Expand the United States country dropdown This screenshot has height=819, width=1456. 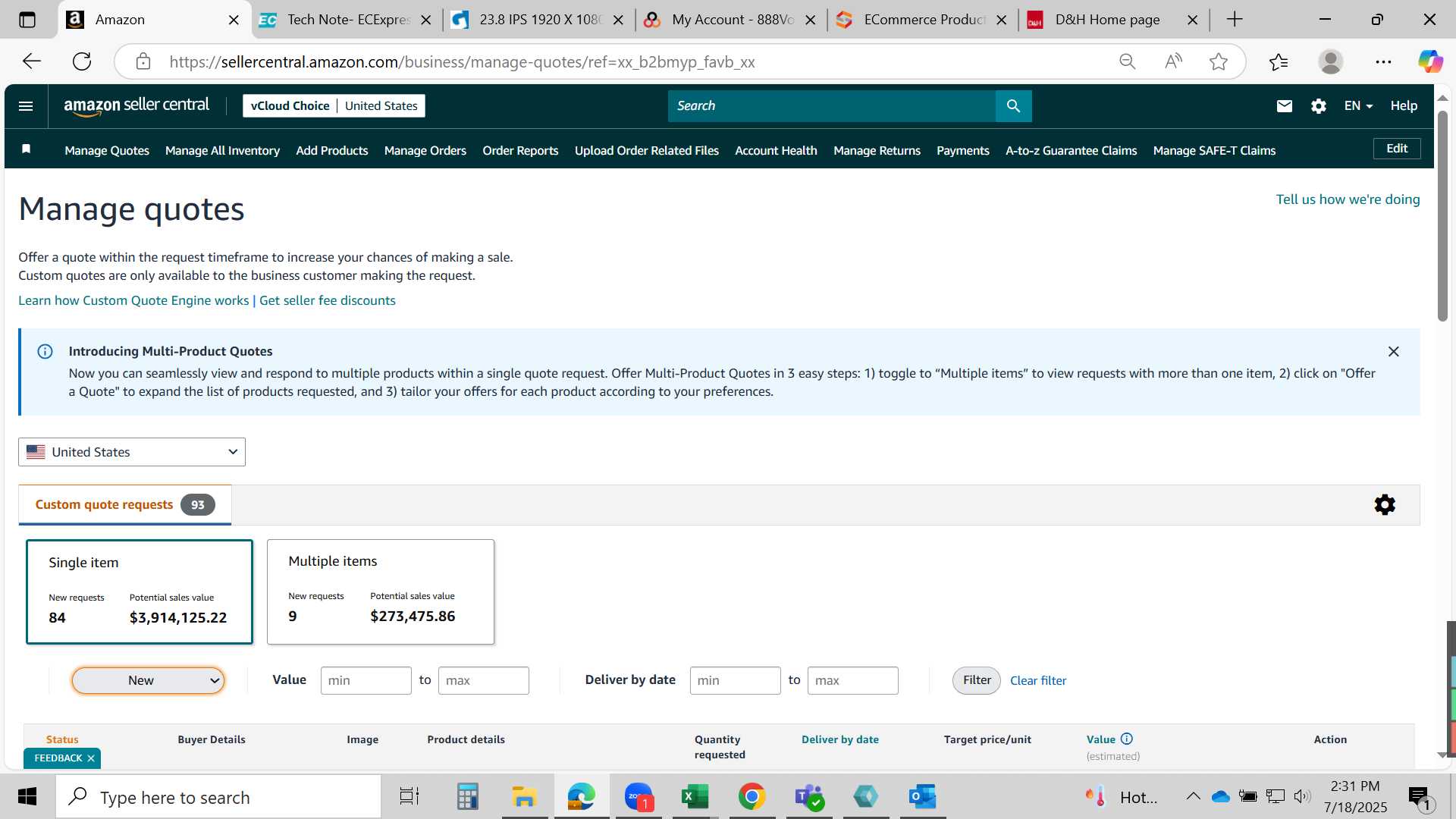tap(132, 452)
